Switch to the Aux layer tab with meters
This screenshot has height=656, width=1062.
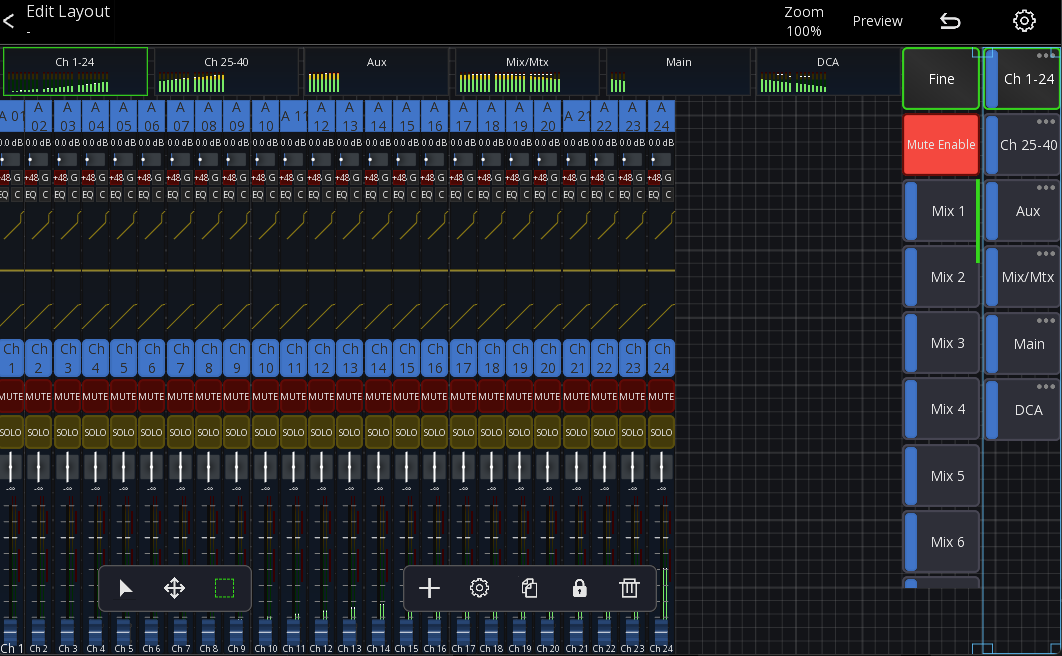pos(377,72)
